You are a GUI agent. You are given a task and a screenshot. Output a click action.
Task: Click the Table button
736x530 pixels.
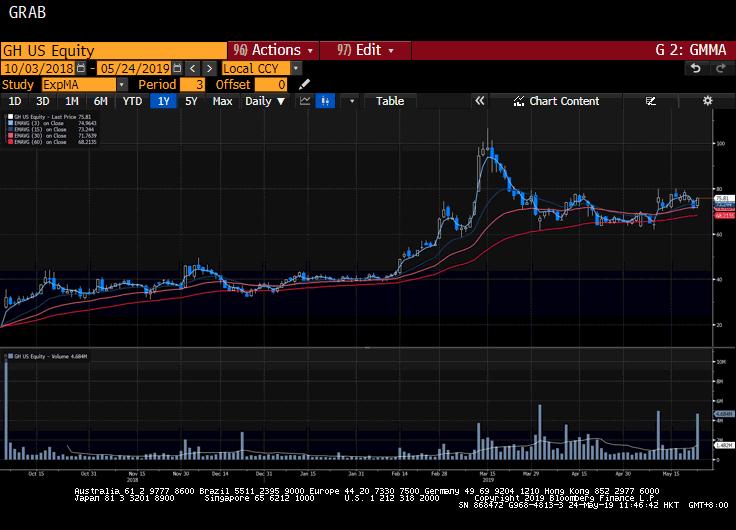[390, 101]
